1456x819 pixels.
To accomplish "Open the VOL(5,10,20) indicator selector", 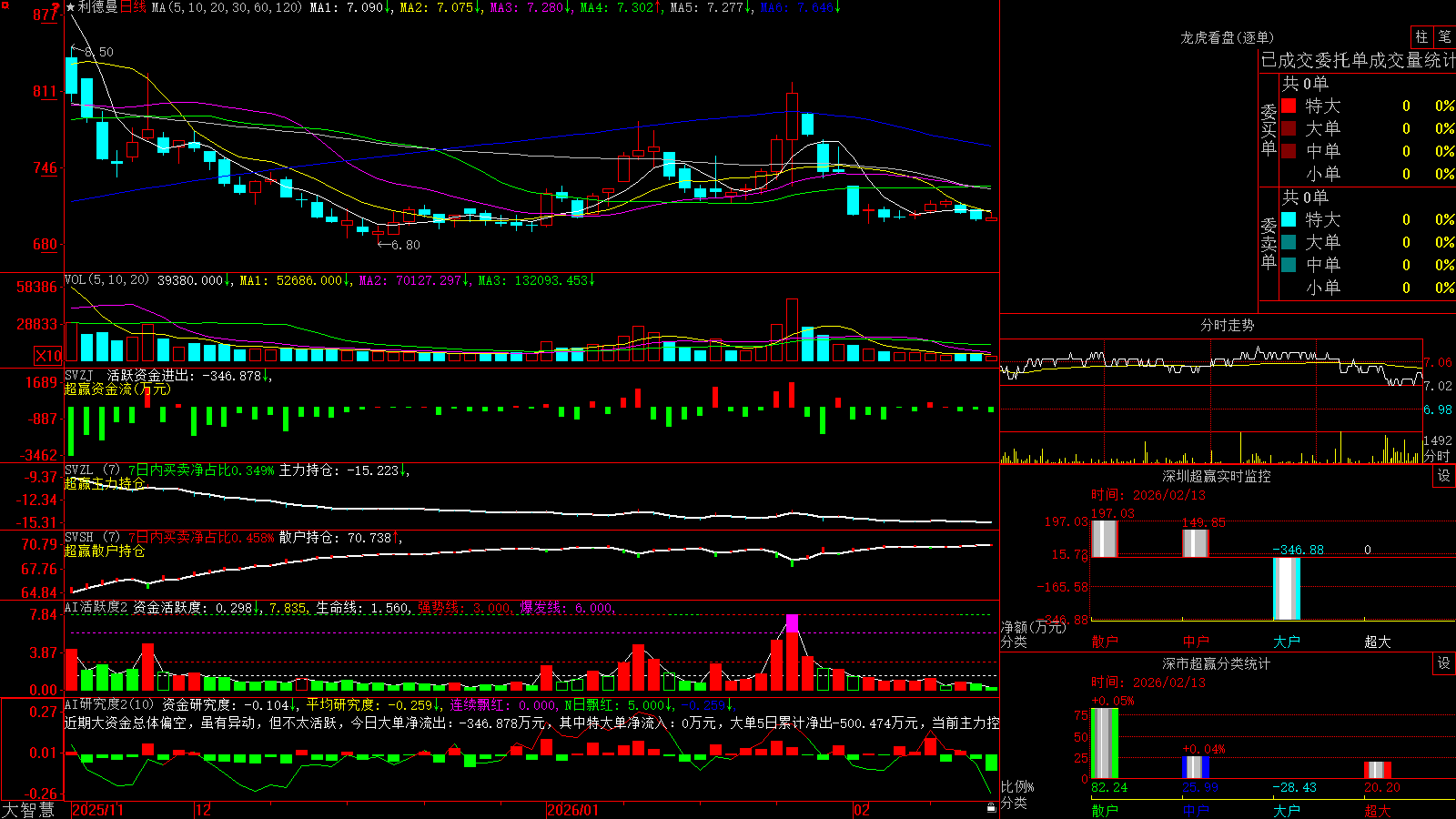I will click(x=106, y=280).
